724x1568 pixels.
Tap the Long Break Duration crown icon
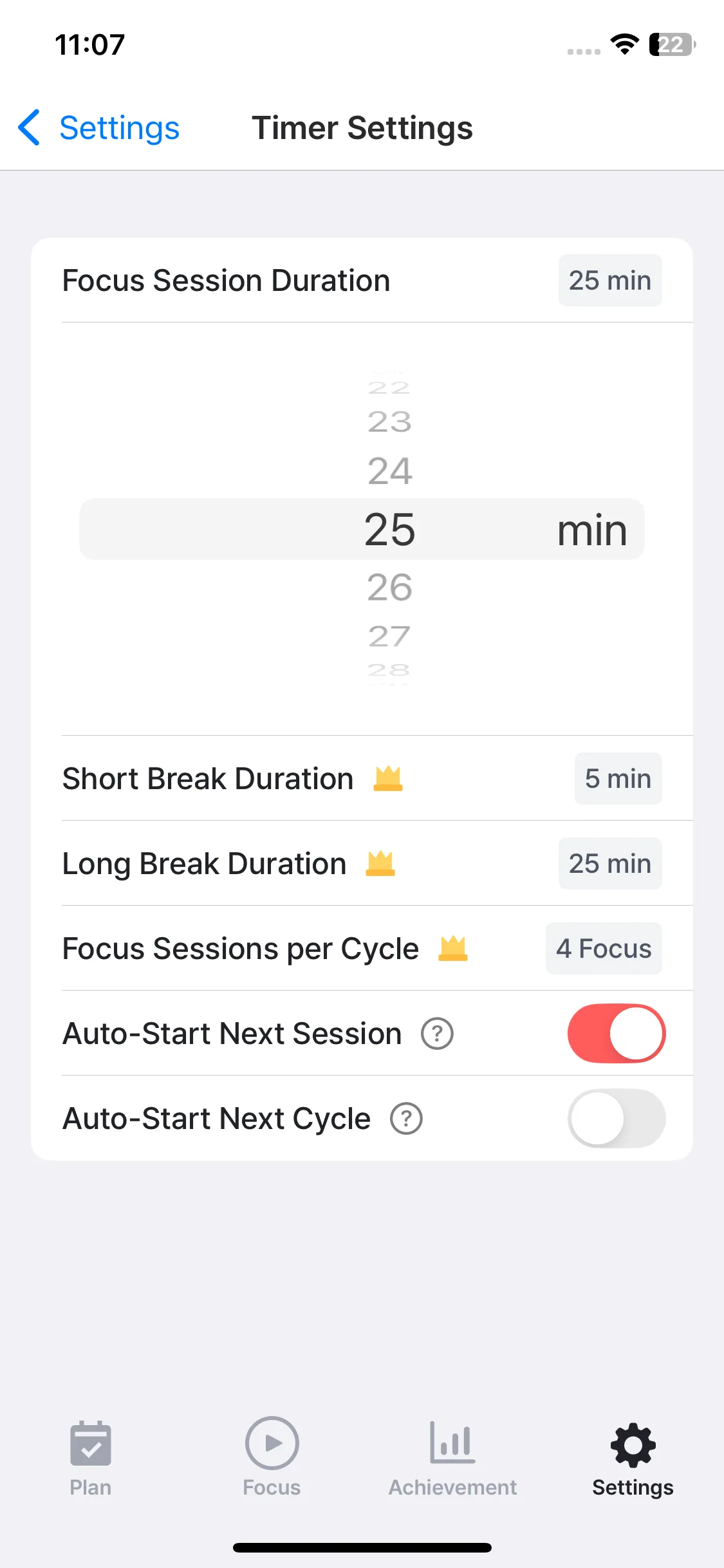380,864
